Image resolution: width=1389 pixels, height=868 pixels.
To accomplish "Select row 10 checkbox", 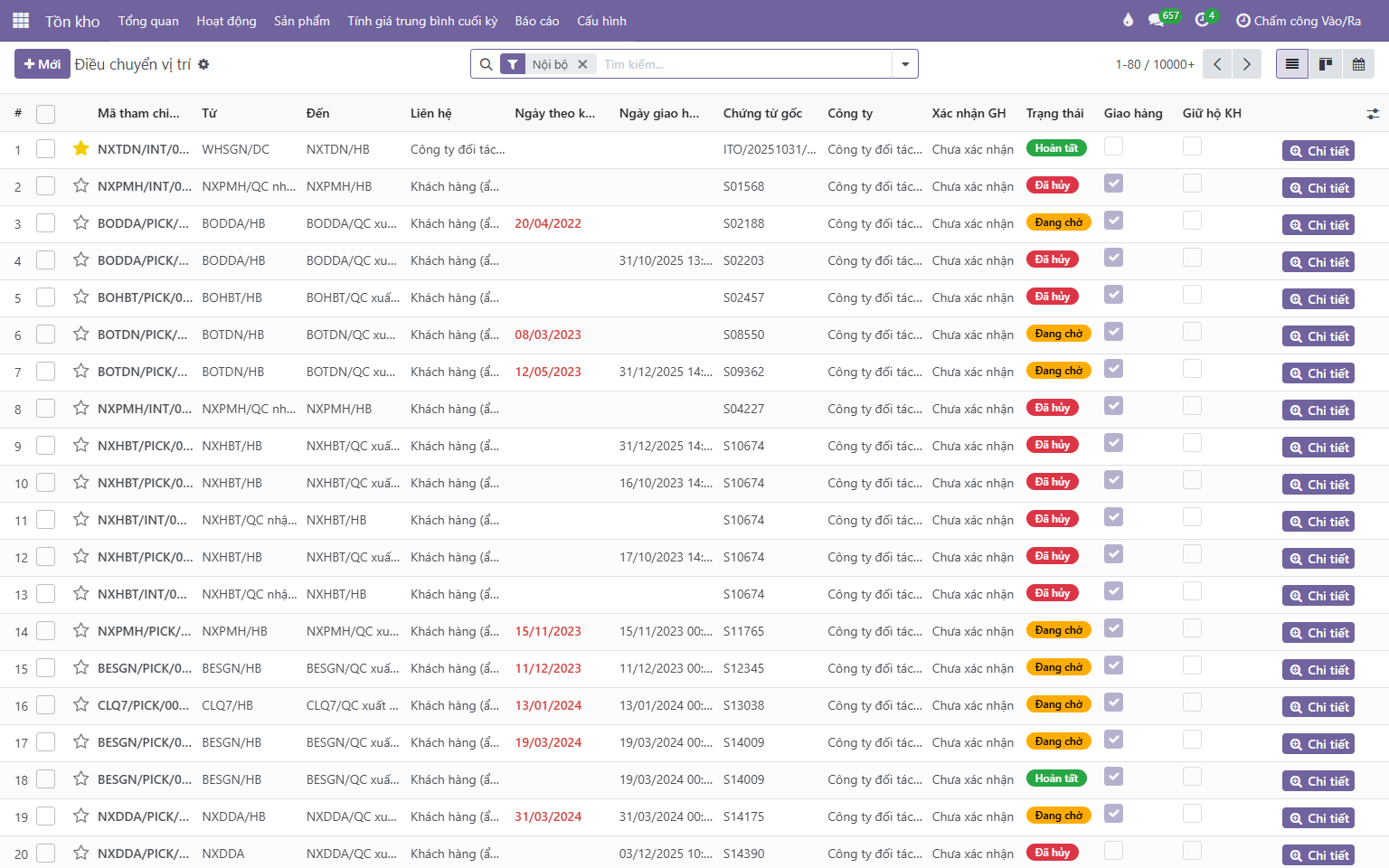I will pyautogui.click(x=46, y=483).
